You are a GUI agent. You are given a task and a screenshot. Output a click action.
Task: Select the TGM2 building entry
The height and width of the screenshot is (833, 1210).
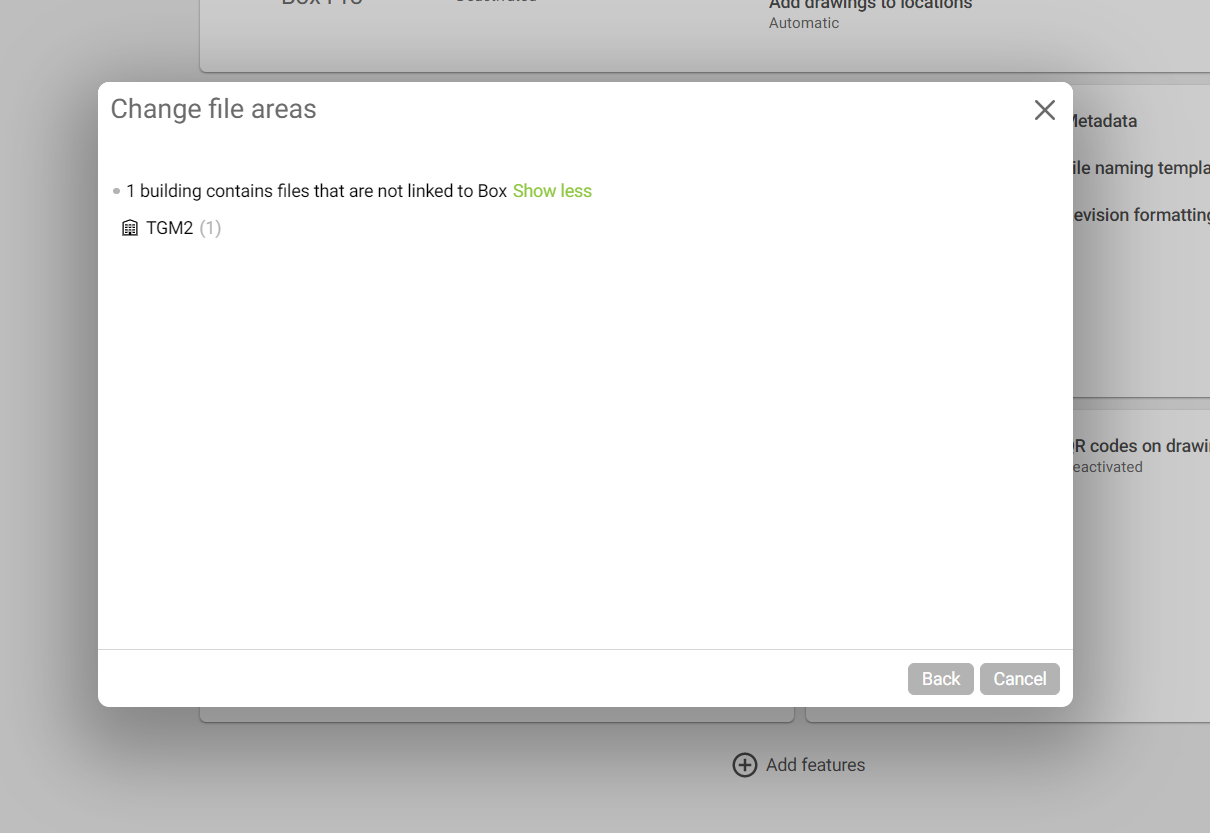170,228
